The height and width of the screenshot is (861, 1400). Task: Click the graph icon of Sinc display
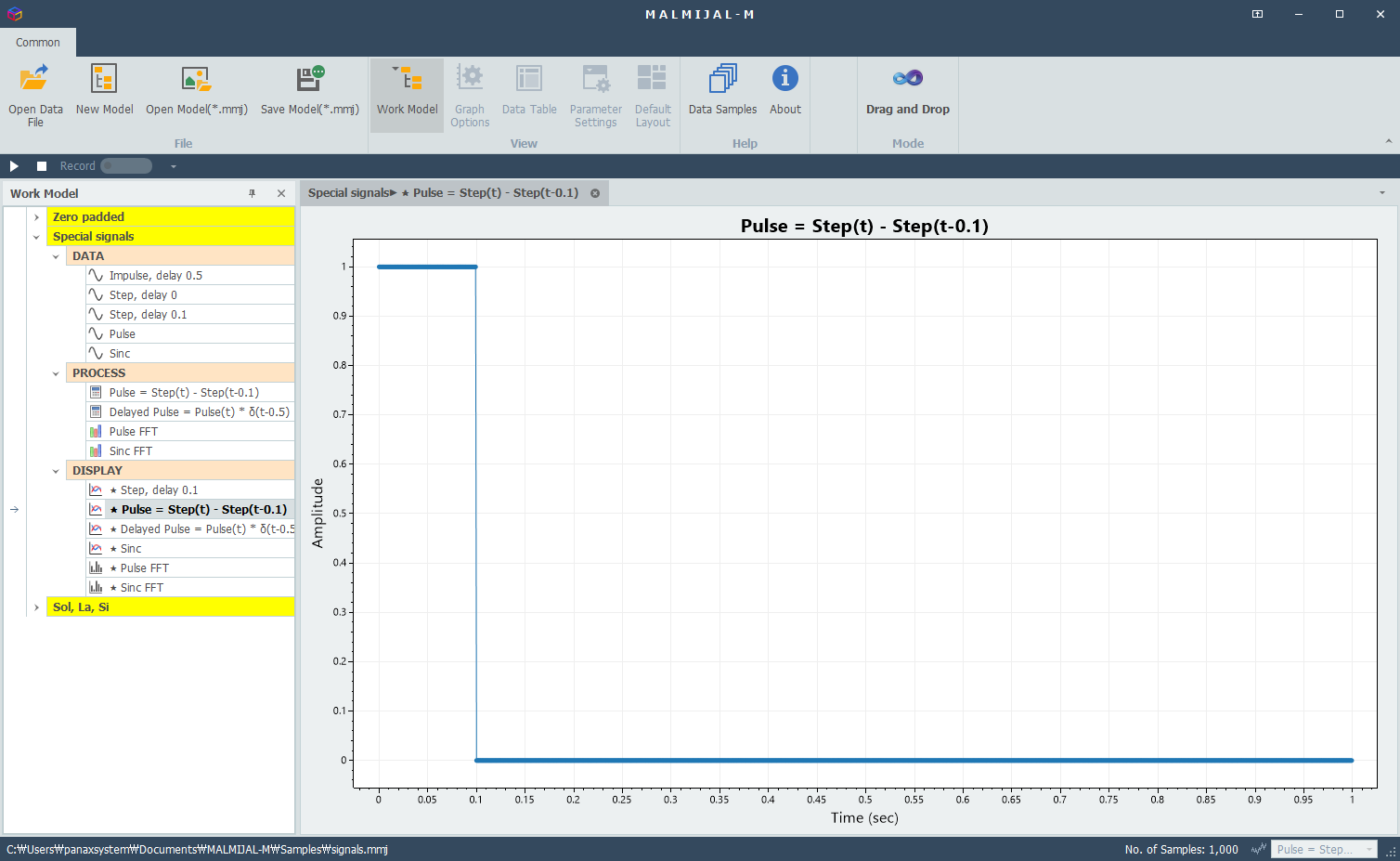point(96,549)
